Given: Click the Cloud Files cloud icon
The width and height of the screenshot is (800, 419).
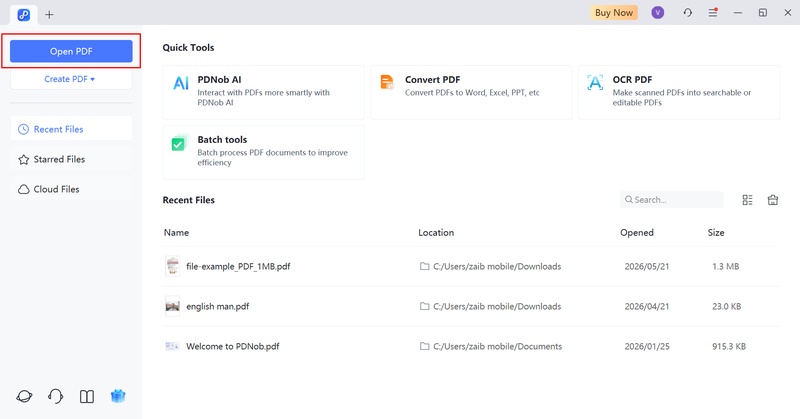Looking at the screenshot, I should (x=23, y=189).
